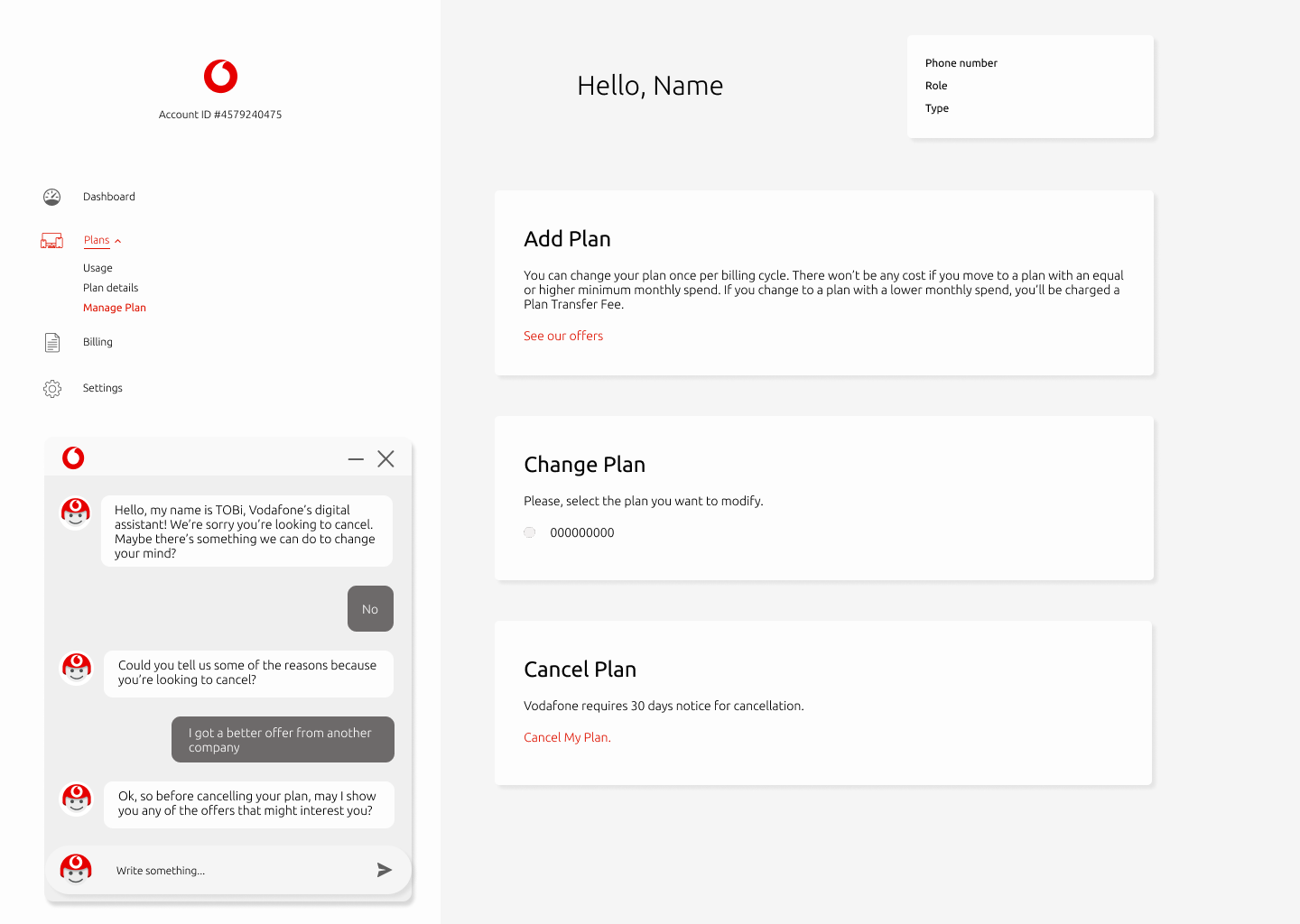
Task: Click the Billing document icon
Action: coord(52,343)
